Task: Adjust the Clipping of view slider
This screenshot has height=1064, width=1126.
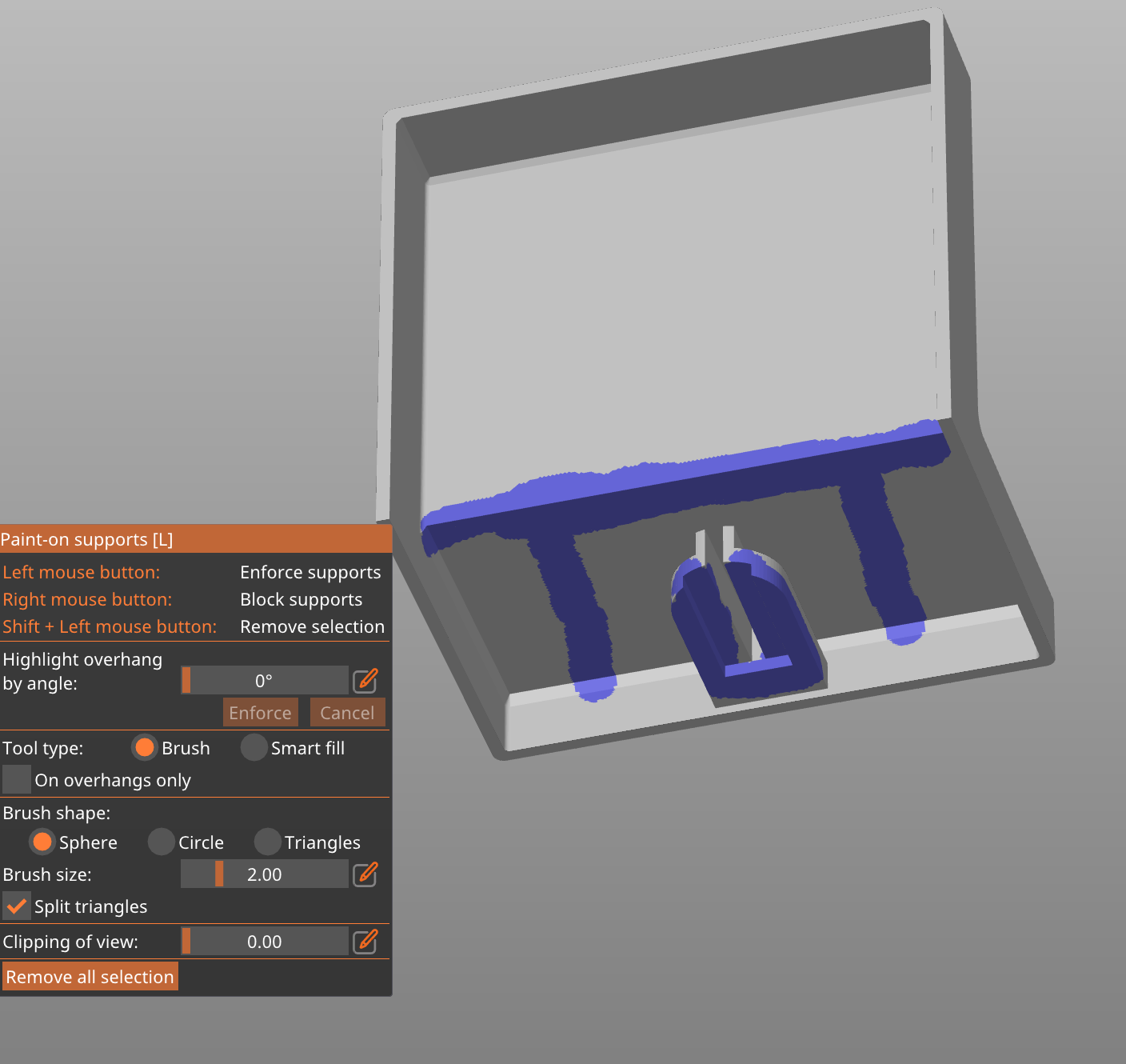Action: pyautogui.click(x=264, y=942)
